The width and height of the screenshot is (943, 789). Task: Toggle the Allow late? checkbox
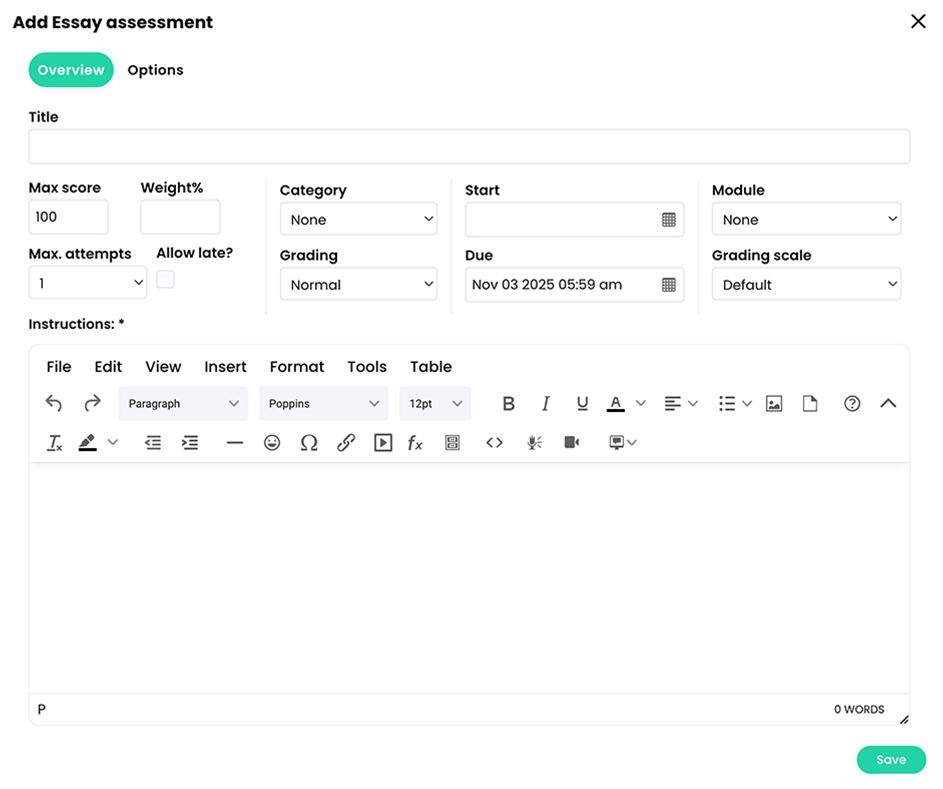point(164,279)
